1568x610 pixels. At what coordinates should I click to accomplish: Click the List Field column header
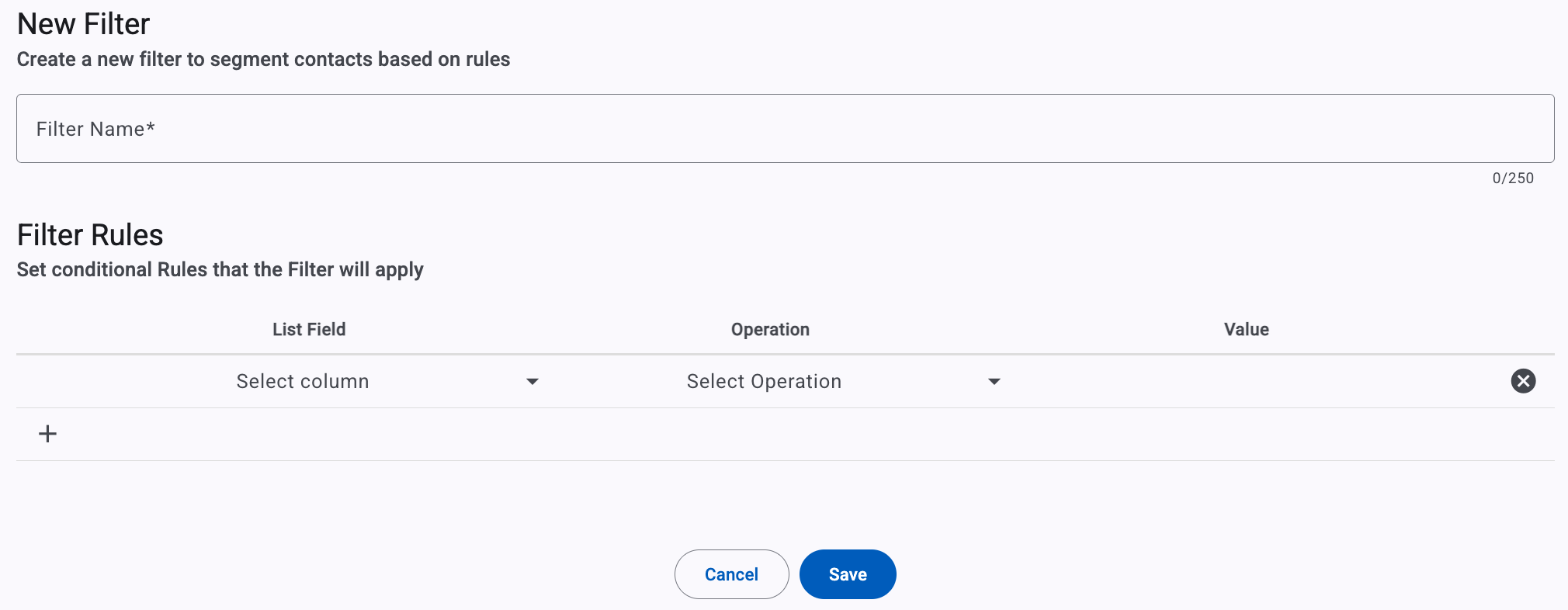tap(309, 329)
